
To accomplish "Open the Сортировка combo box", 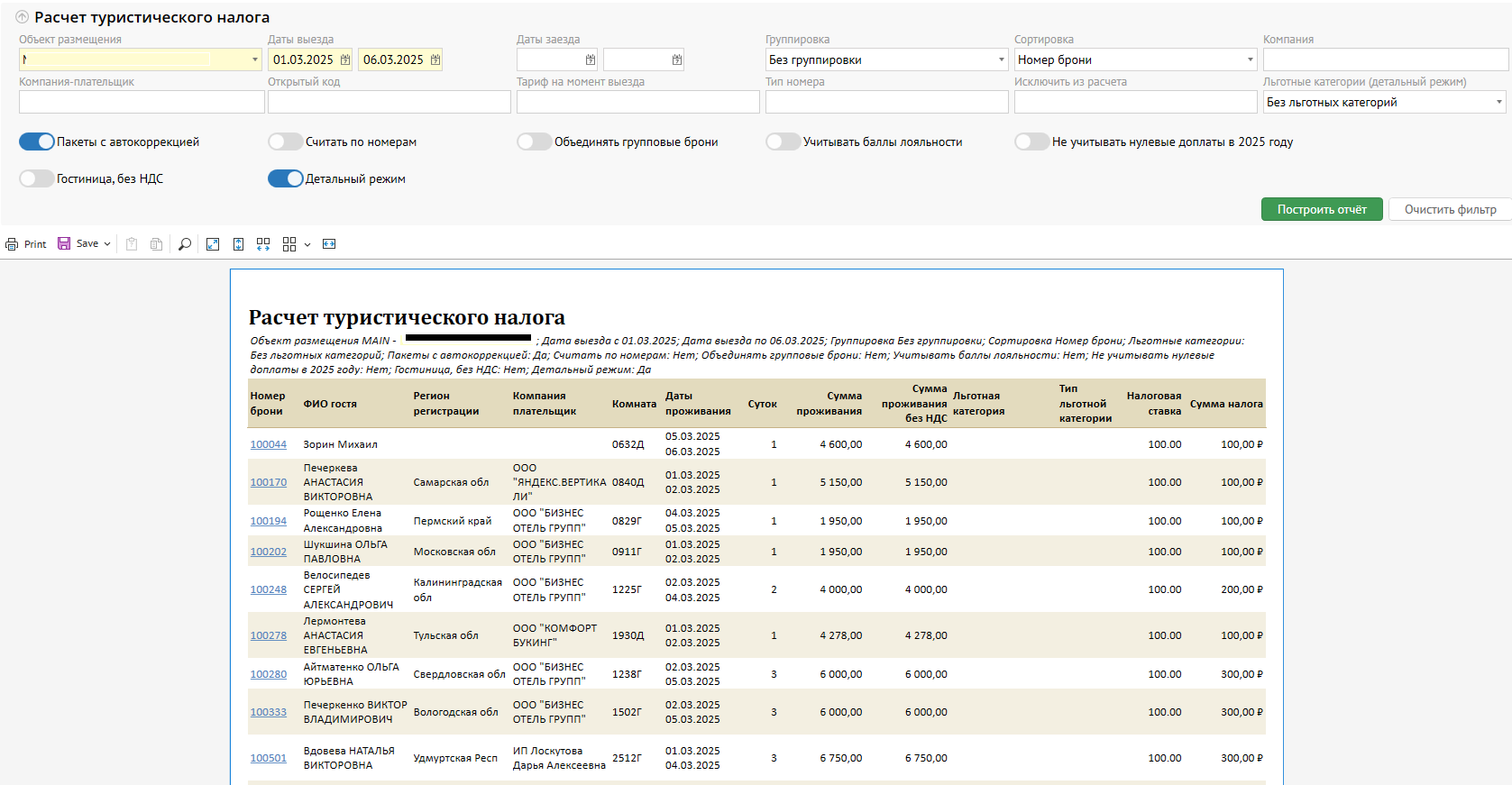I will (1250, 59).
